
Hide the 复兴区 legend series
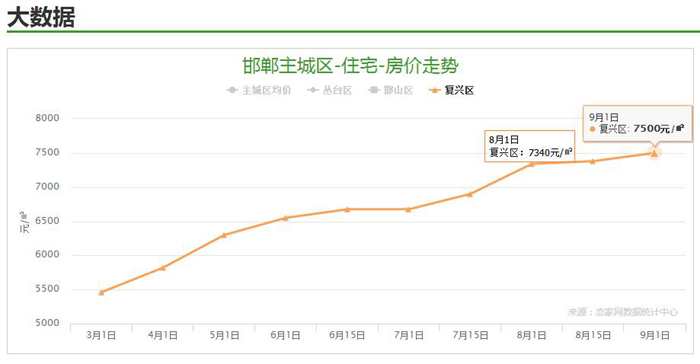tap(451, 90)
